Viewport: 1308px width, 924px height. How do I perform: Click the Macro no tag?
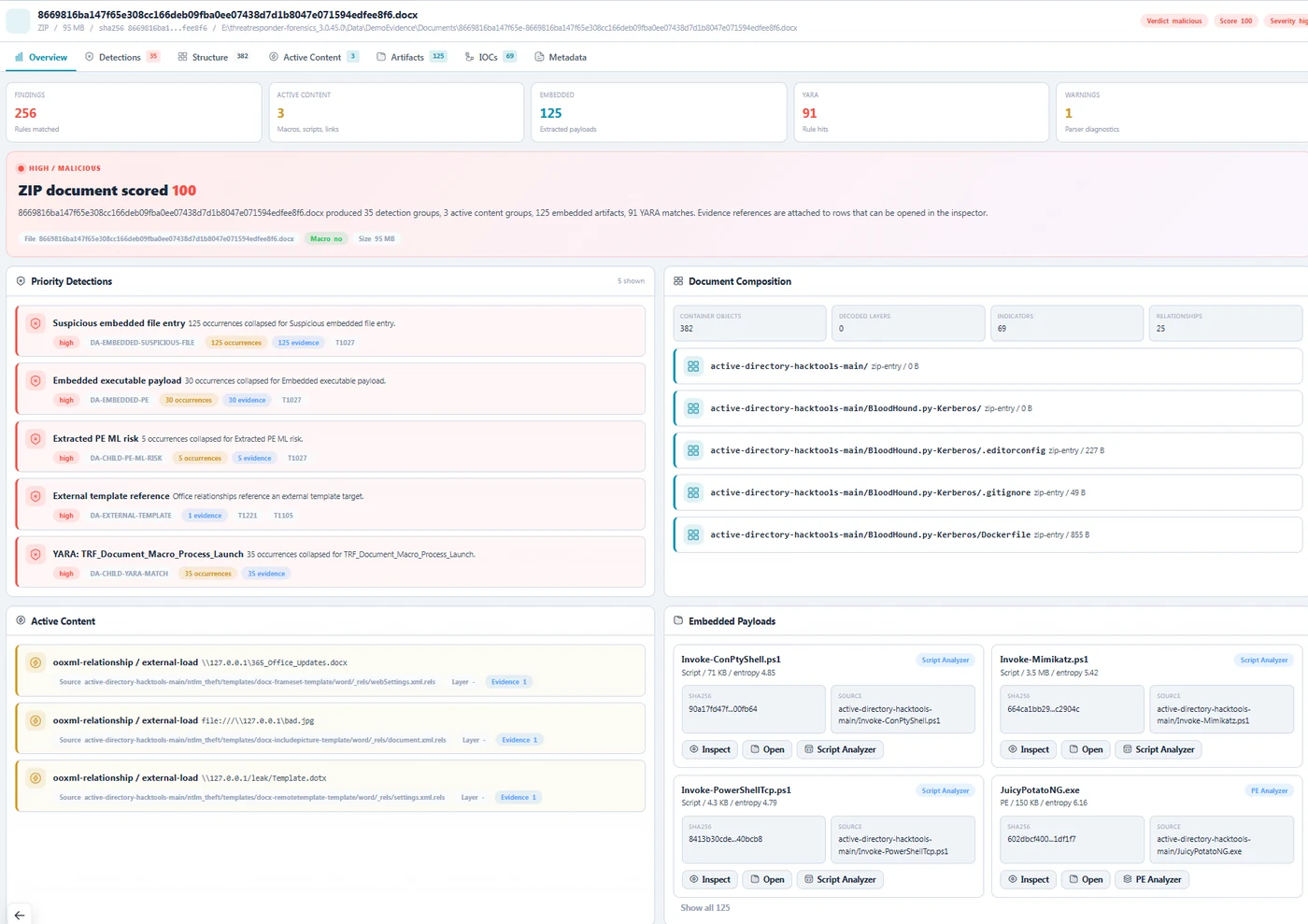point(326,239)
